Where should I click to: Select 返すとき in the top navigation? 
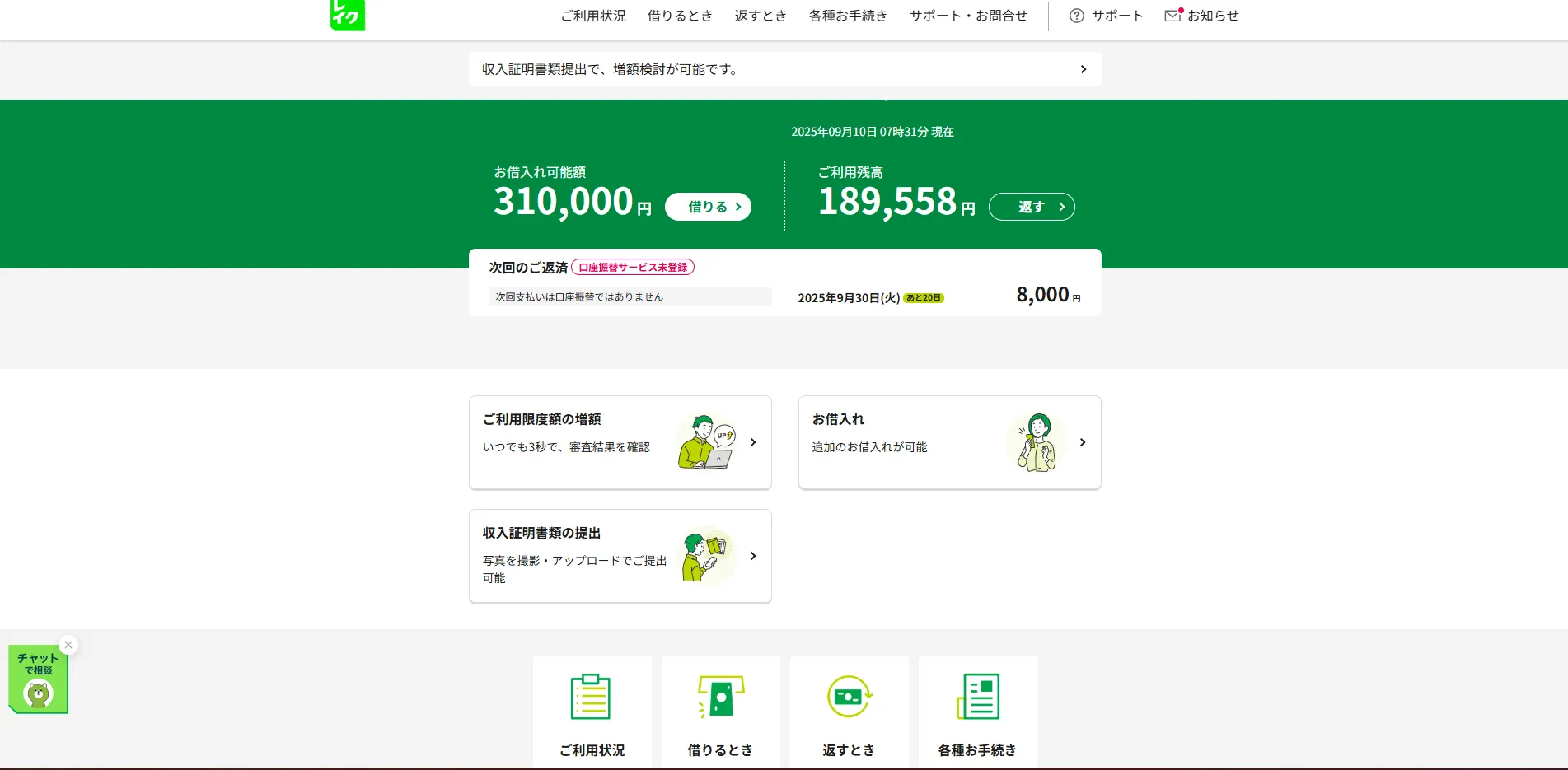pyautogui.click(x=761, y=16)
